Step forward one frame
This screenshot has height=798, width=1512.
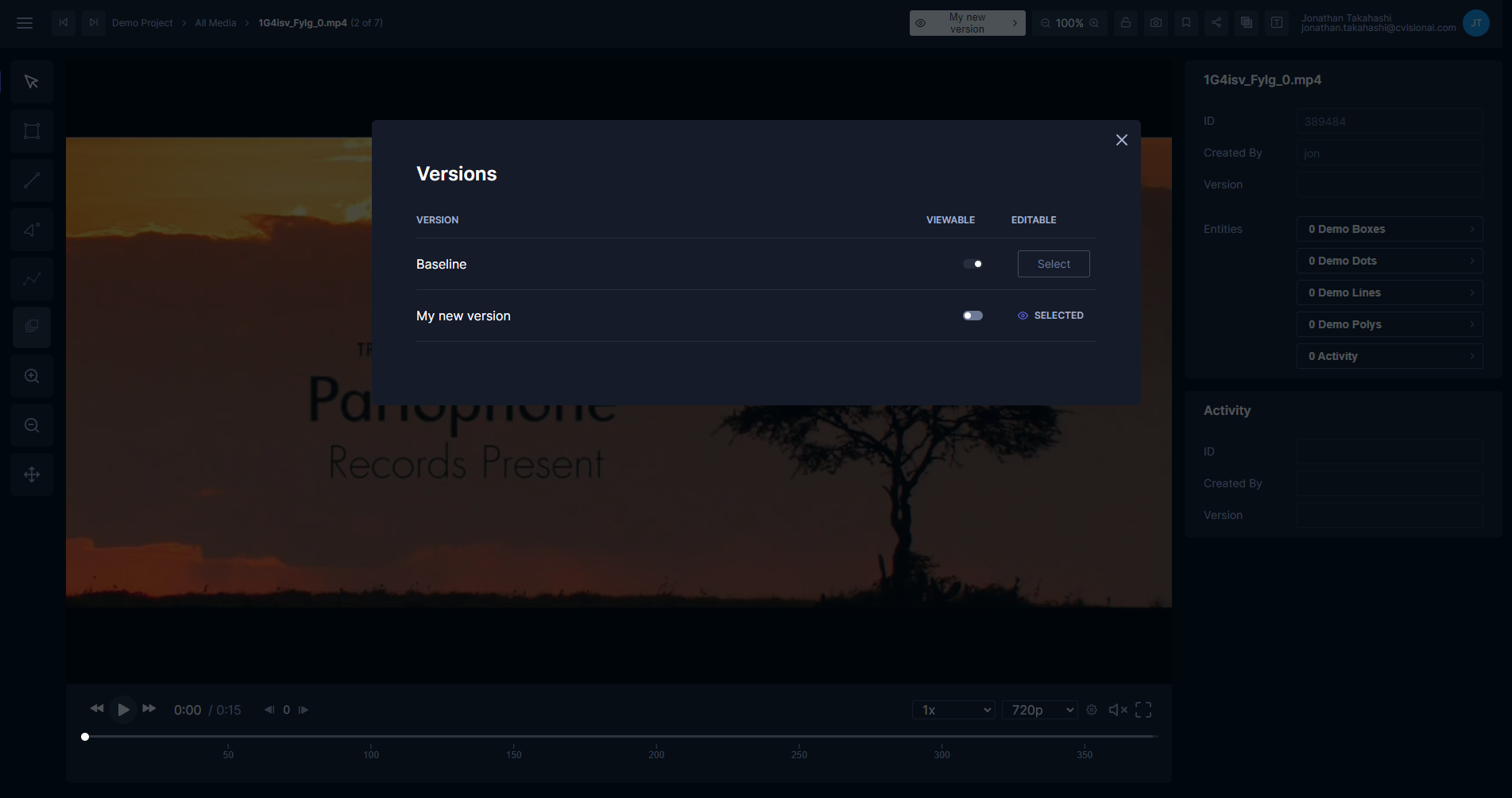[x=304, y=710]
